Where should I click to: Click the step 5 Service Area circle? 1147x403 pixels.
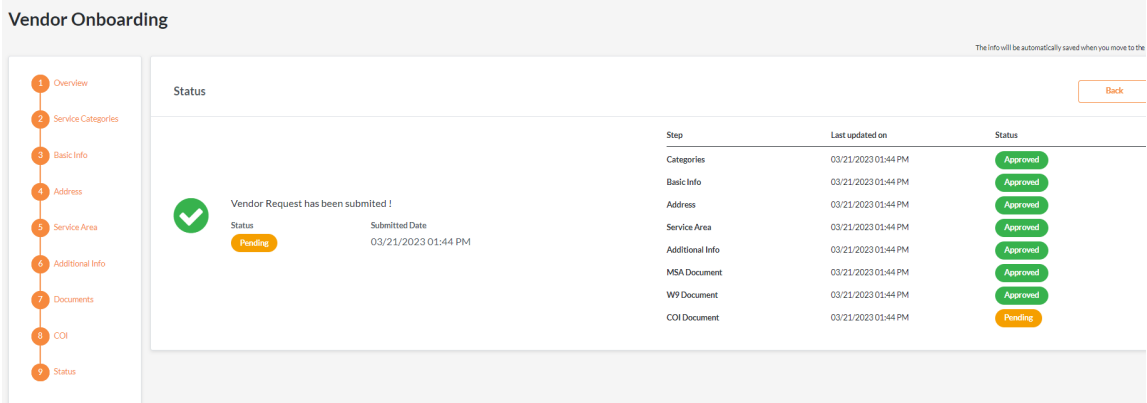tap(40, 227)
